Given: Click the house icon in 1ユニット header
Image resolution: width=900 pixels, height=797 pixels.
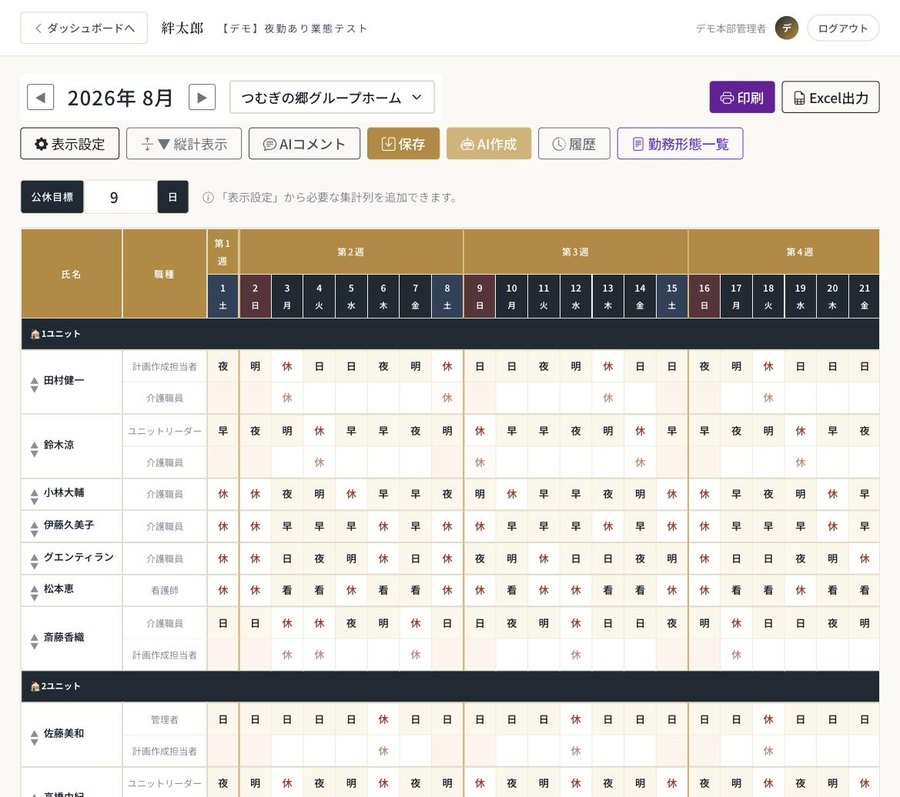Looking at the screenshot, I should pos(35,333).
